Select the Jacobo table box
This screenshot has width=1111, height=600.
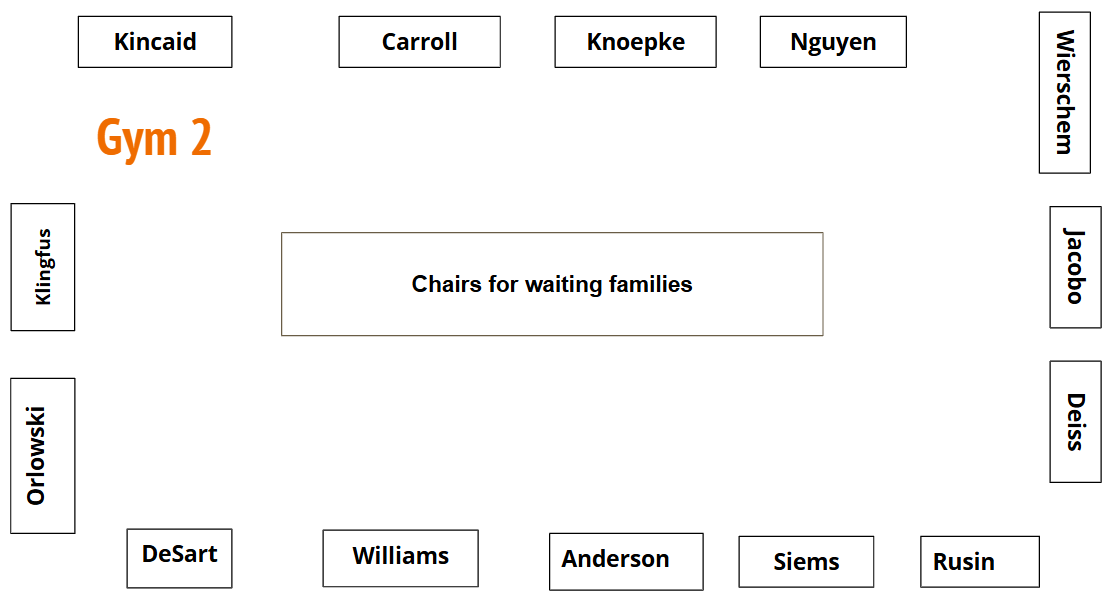click(x=1075, y=267)
